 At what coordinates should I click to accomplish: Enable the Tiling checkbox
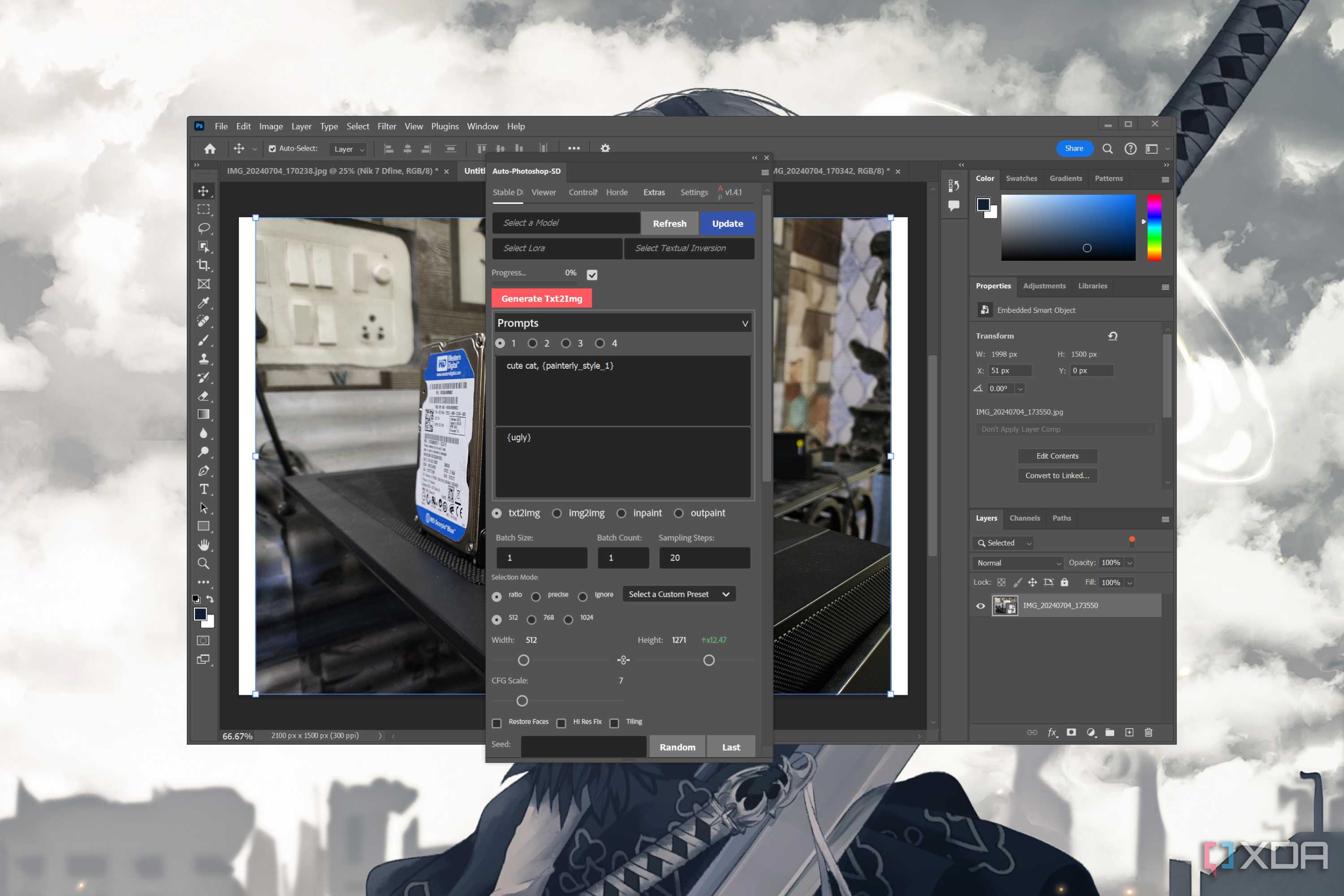click(x=614, y=723)
